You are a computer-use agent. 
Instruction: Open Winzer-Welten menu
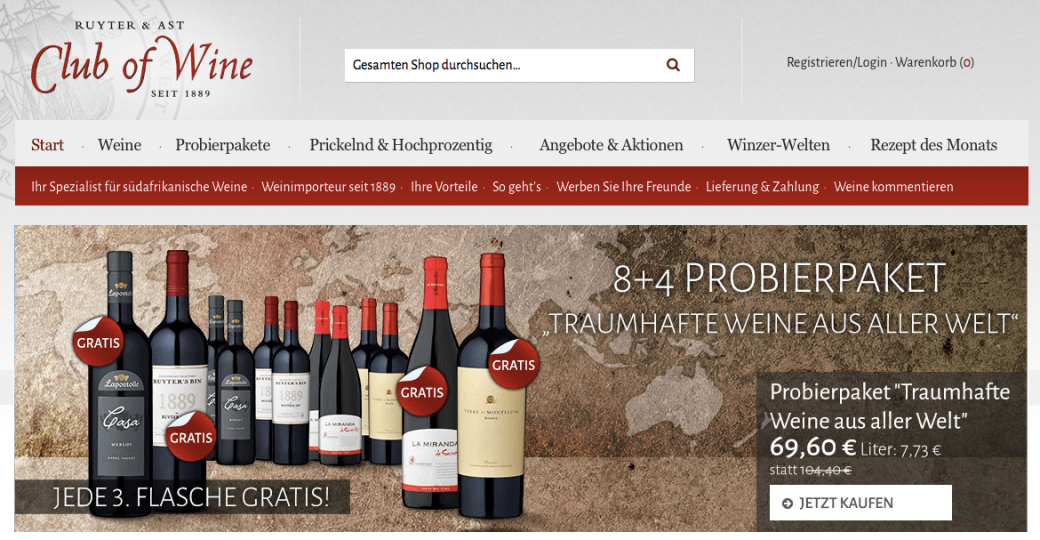point(778,145)
